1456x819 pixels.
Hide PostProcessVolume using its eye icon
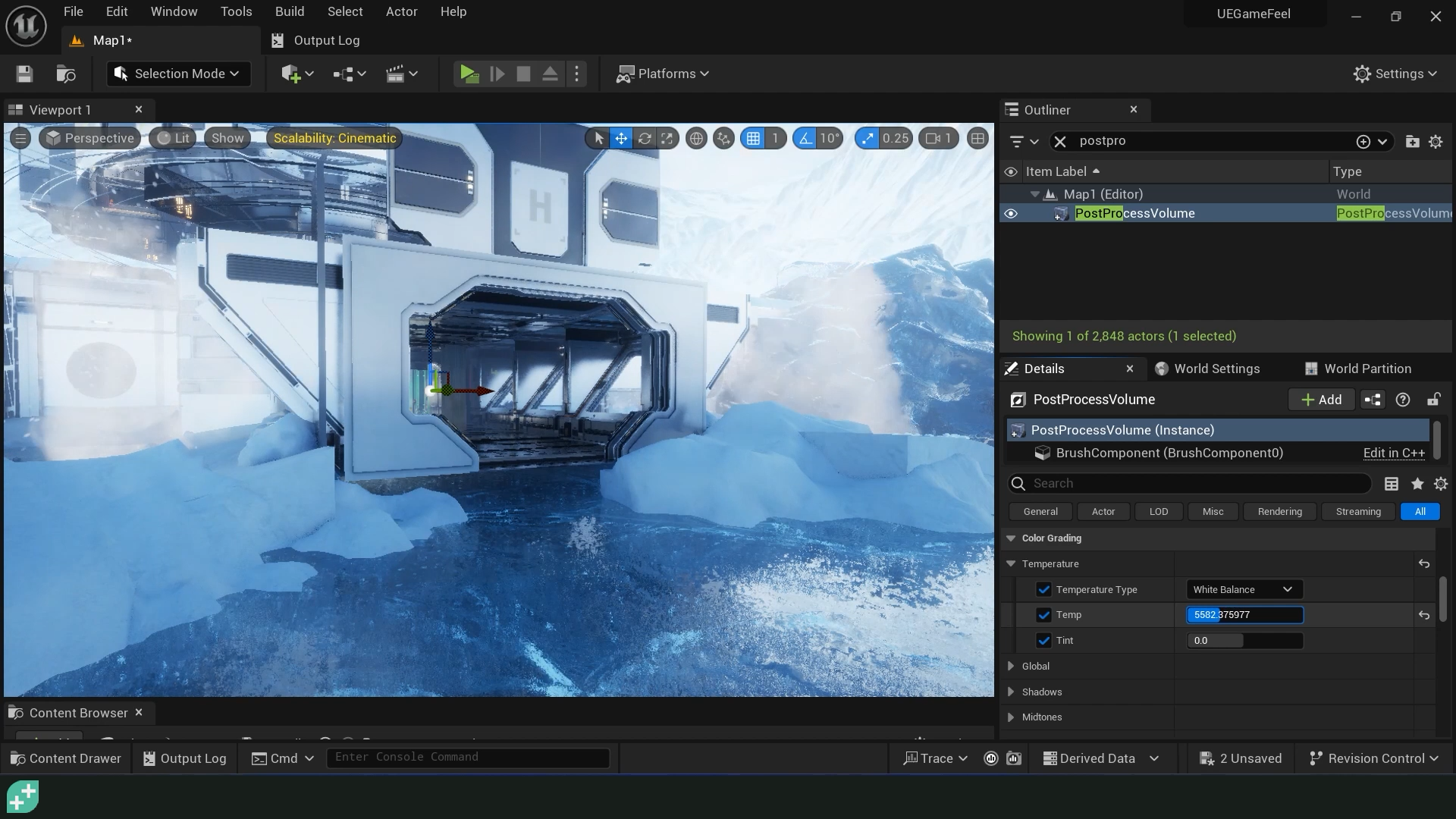tap(1011, 214)
